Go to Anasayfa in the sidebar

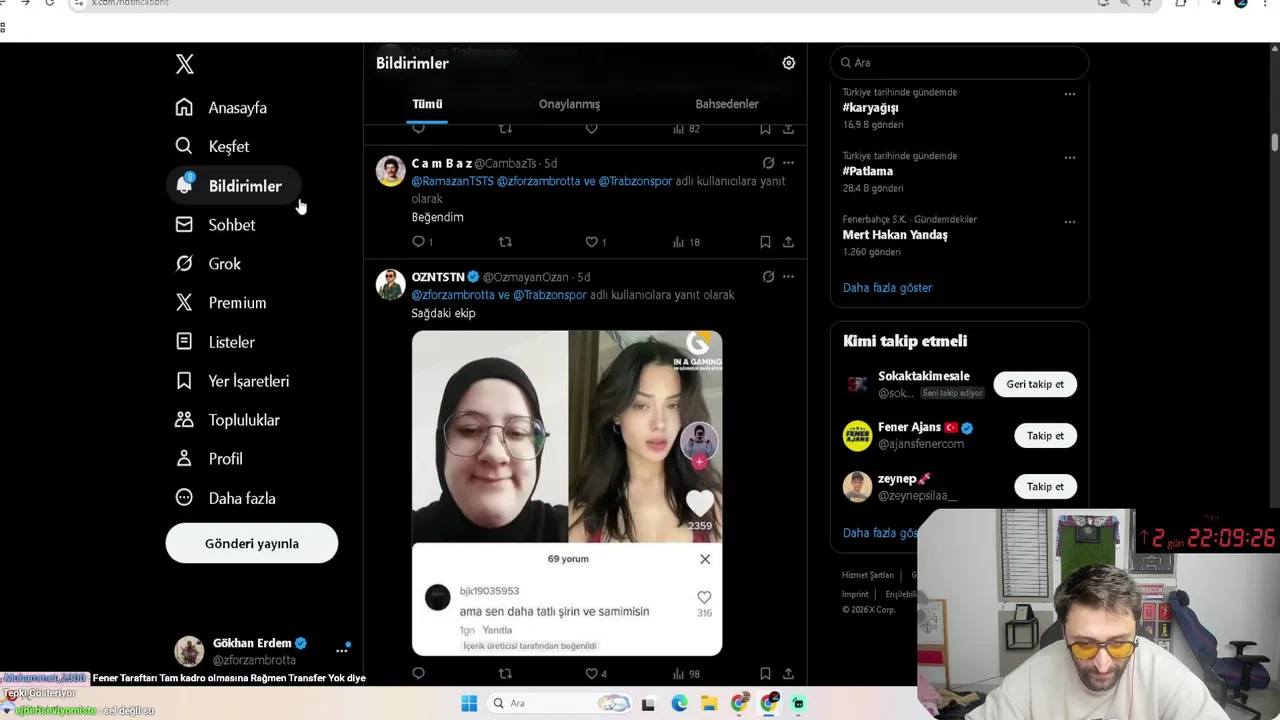[221, 108]
